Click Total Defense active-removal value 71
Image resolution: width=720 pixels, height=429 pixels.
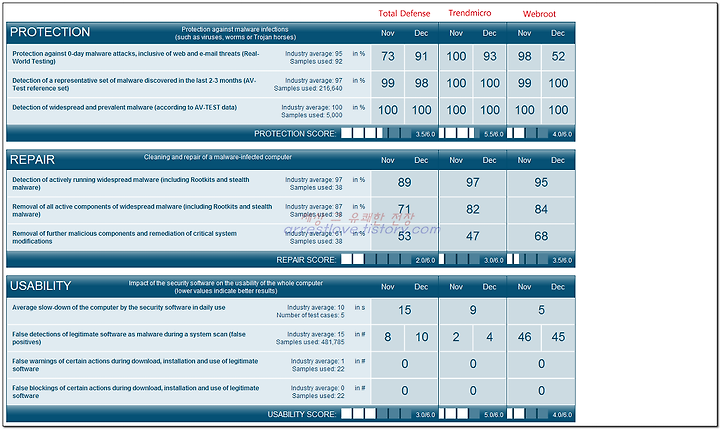[405, 209]
